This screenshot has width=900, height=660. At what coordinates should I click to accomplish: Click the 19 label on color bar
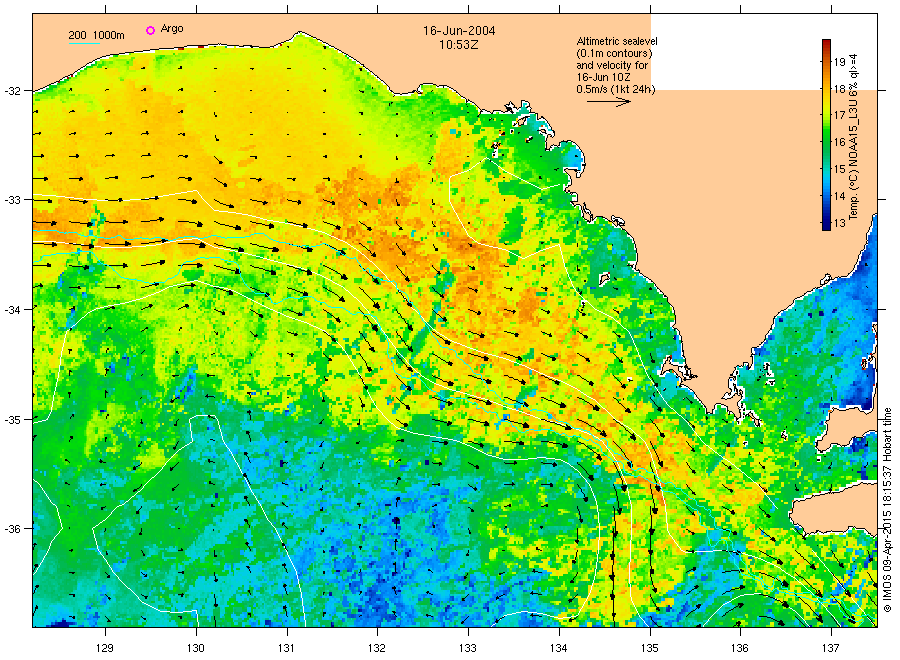[x=839, y=62]
